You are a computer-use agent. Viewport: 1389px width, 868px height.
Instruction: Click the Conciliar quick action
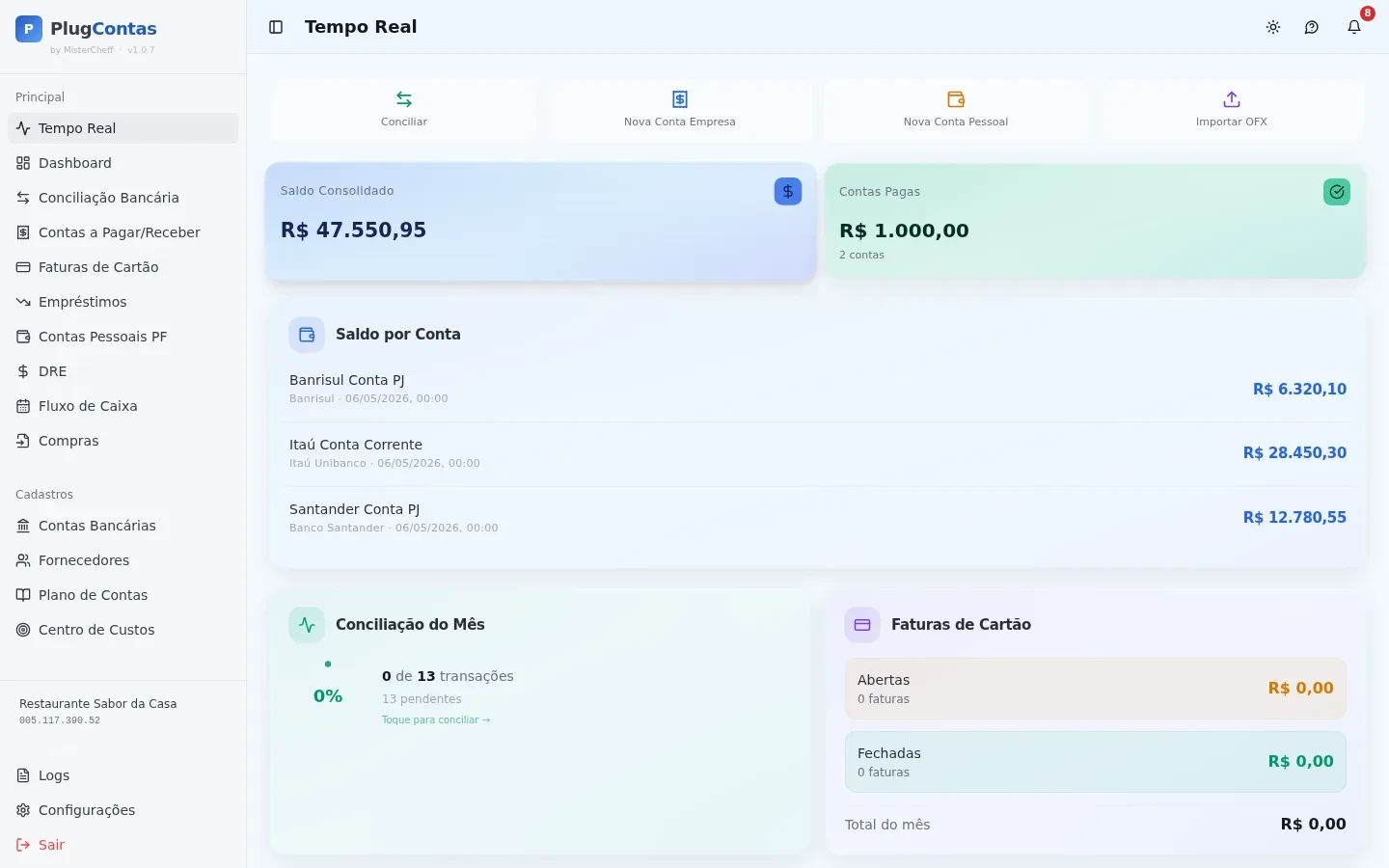[x=404, y=111]
